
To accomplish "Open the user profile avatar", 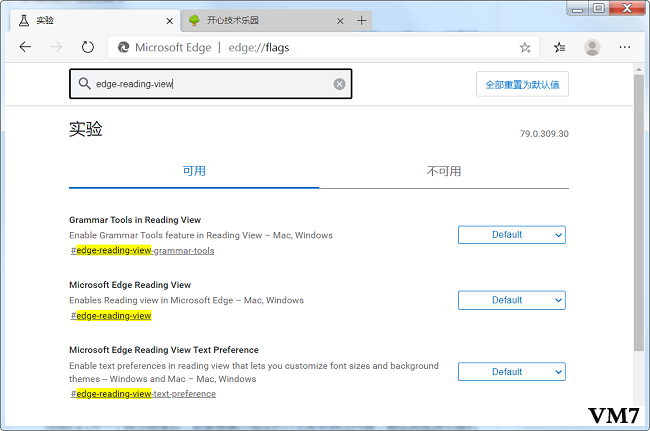I will (x=592, y=48).
